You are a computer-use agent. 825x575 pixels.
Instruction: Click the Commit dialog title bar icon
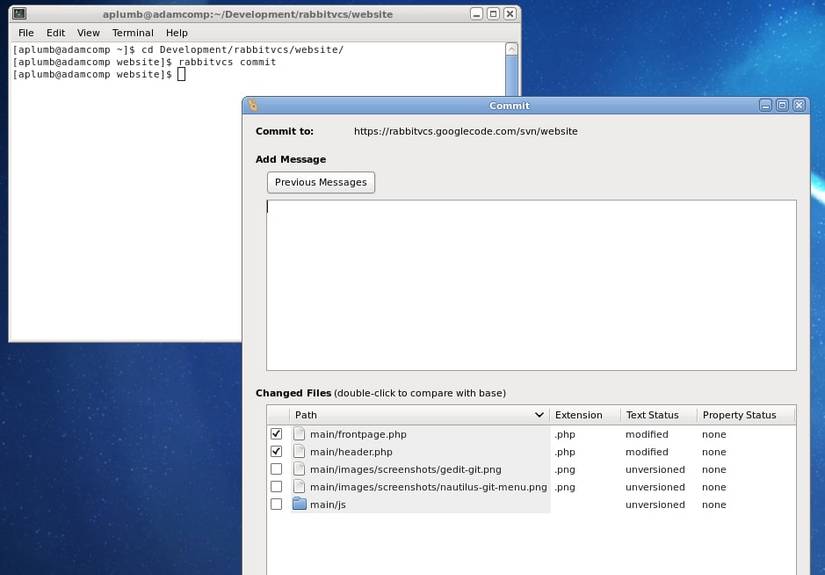pyautogui.click(x=253, y=105)
